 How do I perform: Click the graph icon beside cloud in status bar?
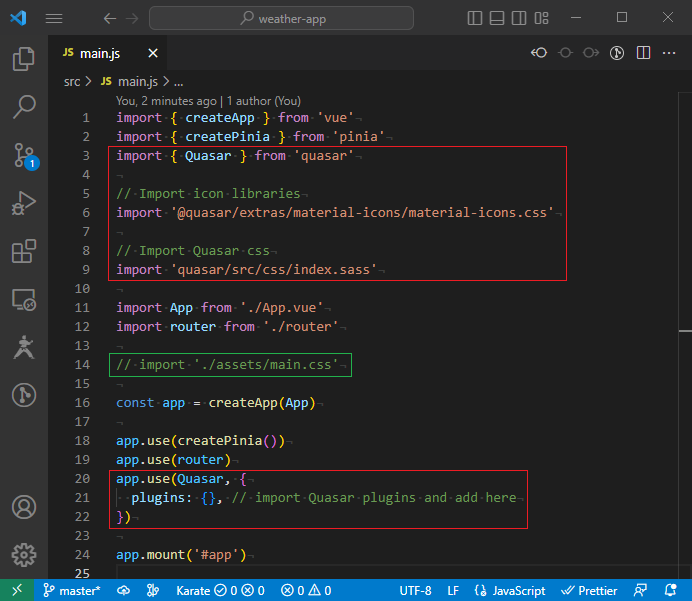pyautogui.click(x=153, y=590)
